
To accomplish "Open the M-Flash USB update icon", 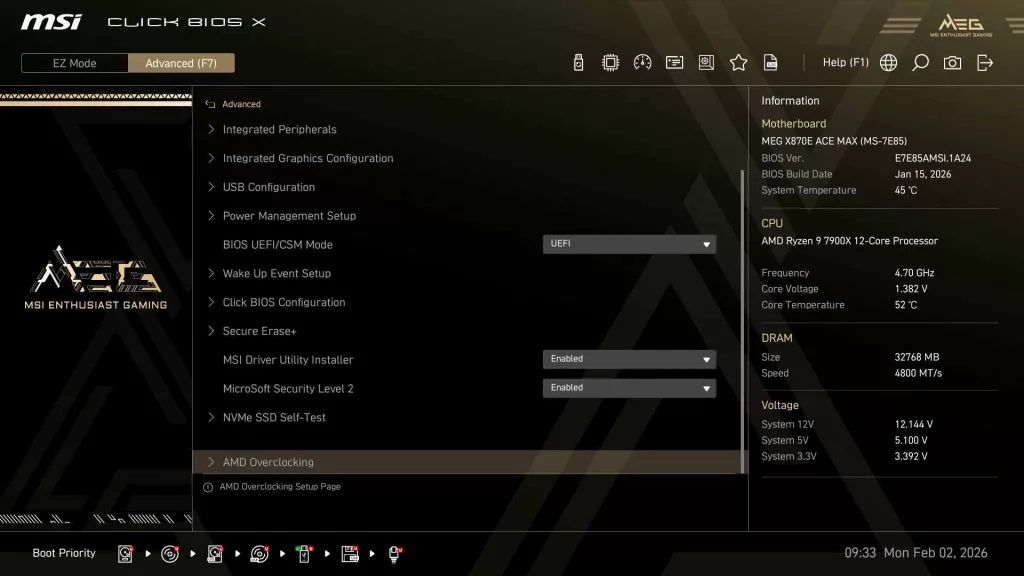I will 578,62.
